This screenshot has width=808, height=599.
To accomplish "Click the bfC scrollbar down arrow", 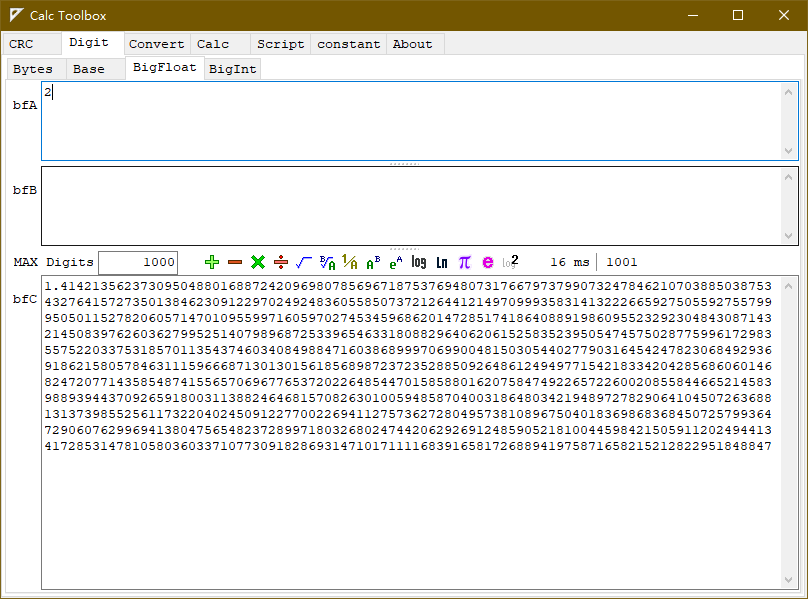I will (x=788, y=579).
